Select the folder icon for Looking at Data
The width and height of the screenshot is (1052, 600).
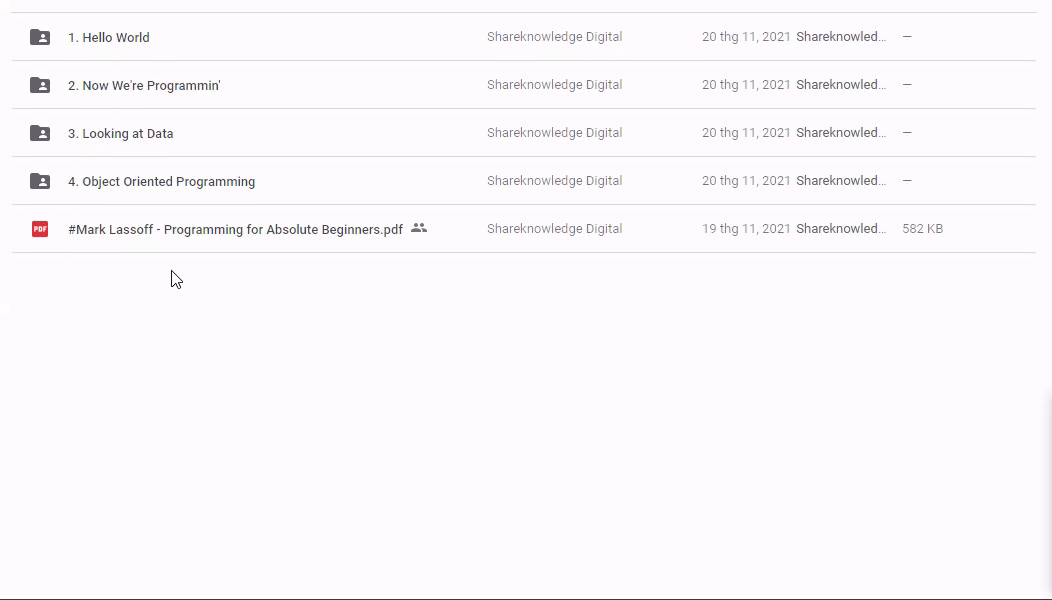(40, 133)
